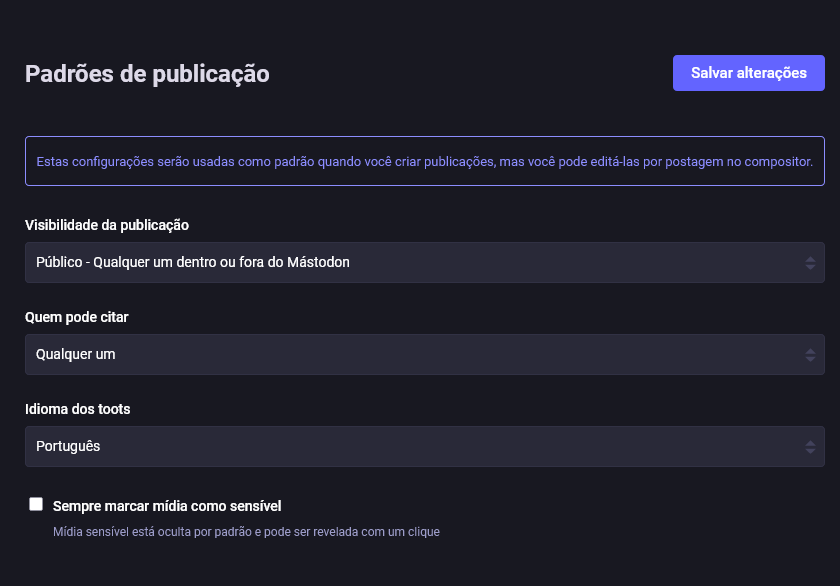Viewport: 840px width, 586px height.
Task: Open the Visibilidade da publicação dropdown
Action: coord(424,262)
